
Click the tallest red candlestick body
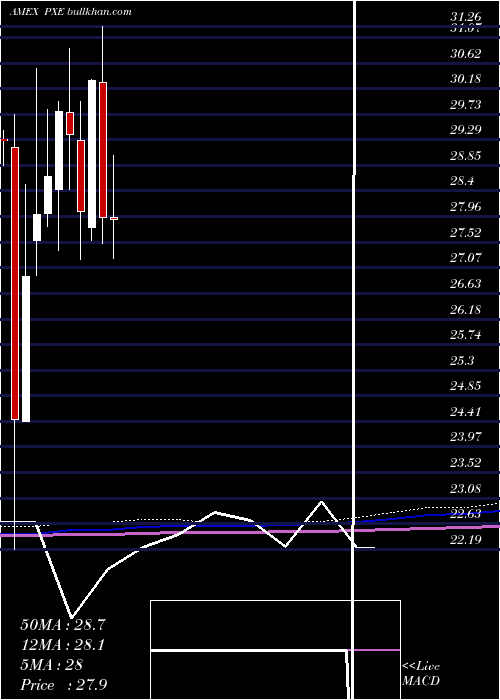[15, 283]
